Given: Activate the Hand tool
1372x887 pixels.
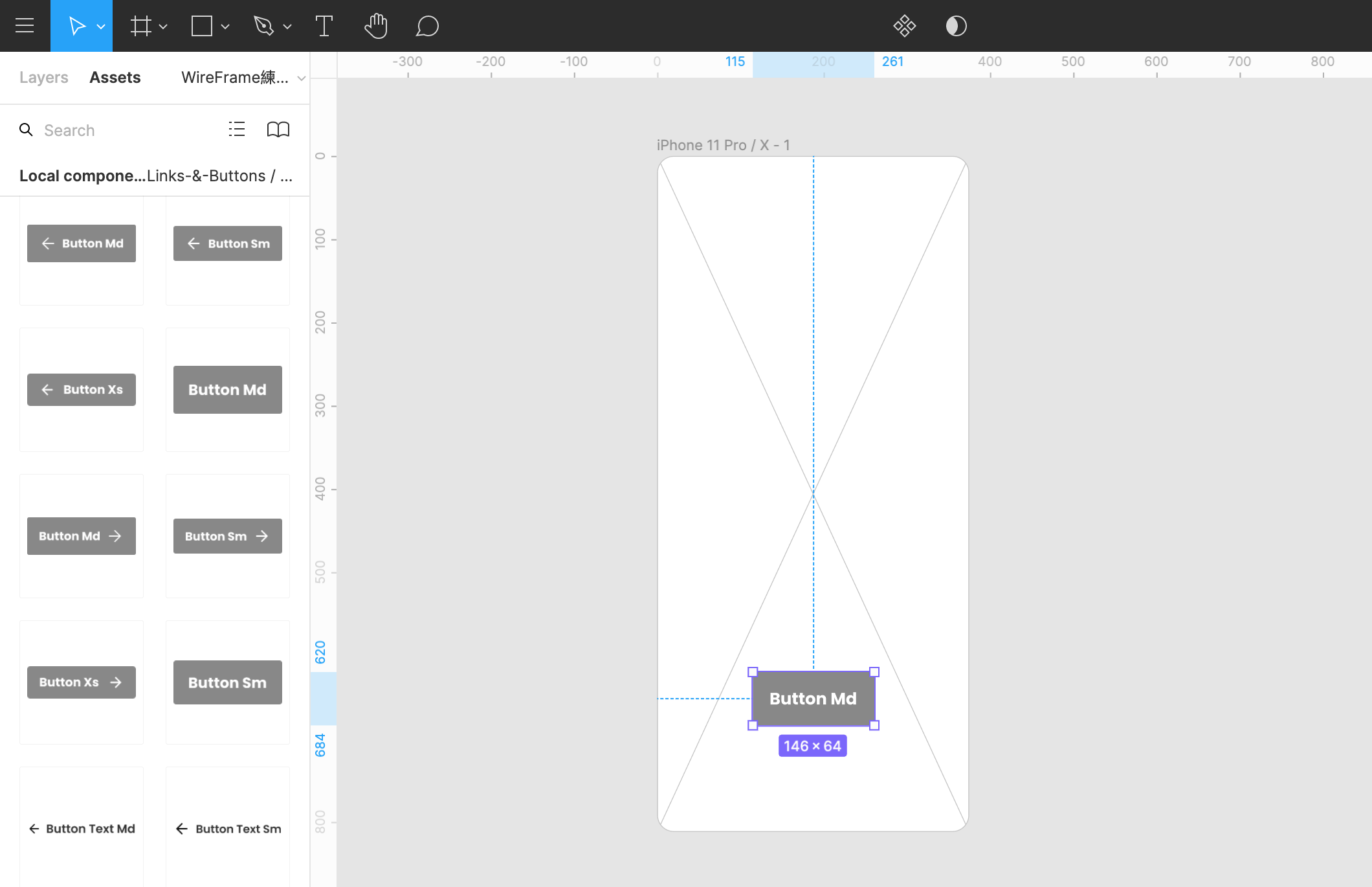Looking at the screenshot, I should pyautogui.click(x=375, y=26).
